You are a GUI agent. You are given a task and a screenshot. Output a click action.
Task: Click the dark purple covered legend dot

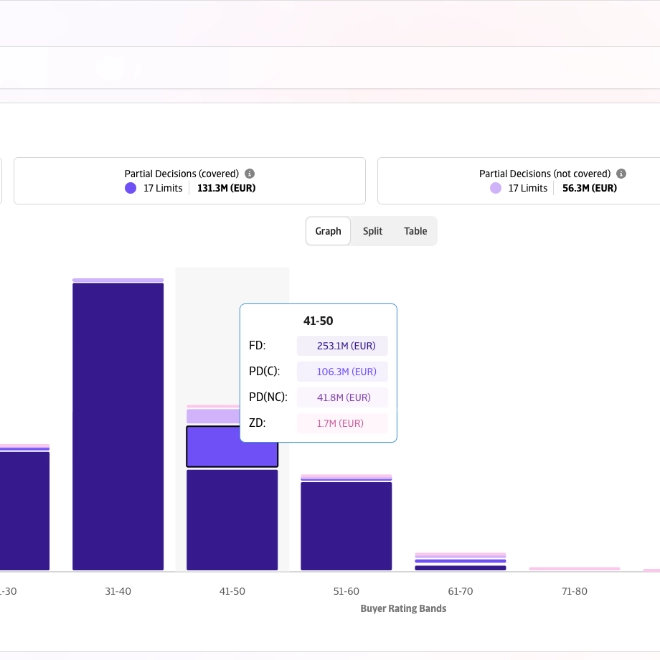pyautogui.click(x=130, y=188)
